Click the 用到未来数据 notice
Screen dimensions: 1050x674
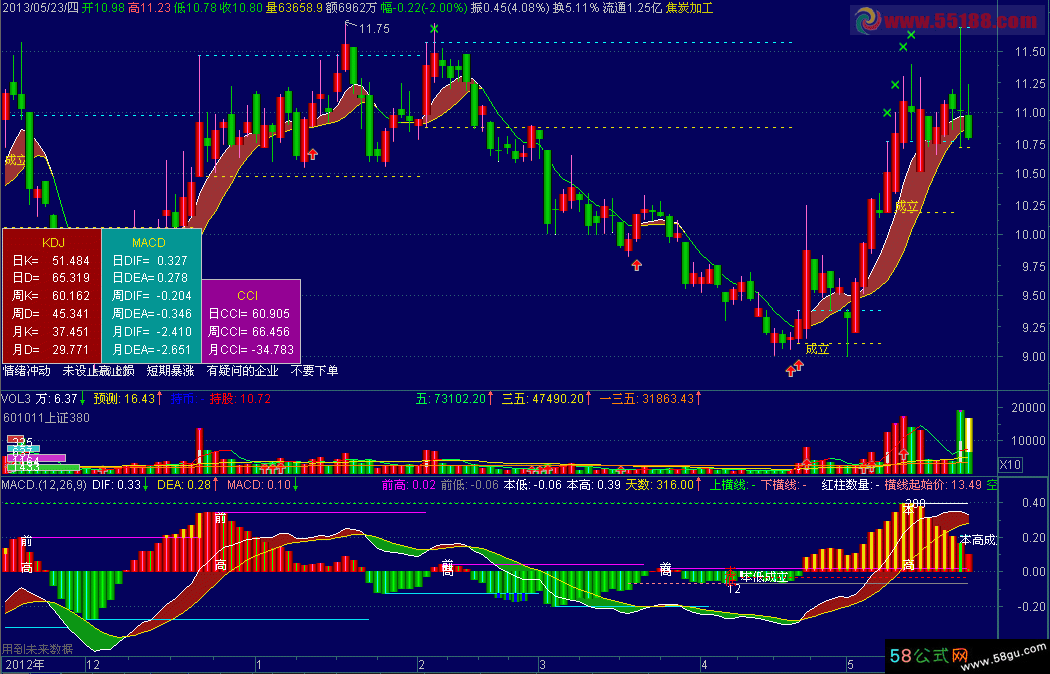point(37,649)
